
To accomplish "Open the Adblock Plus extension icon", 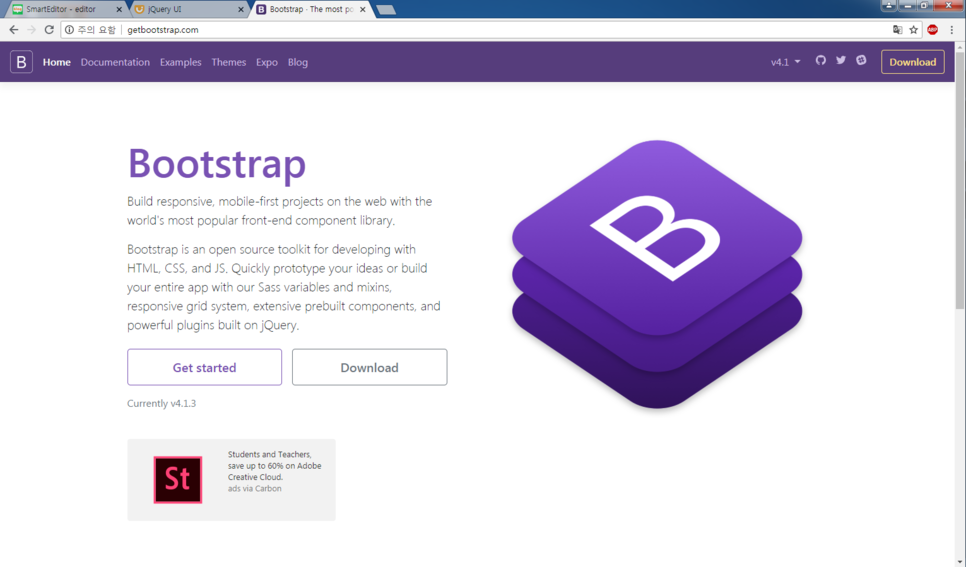I will pyautogui.click(x=933, y=30).
